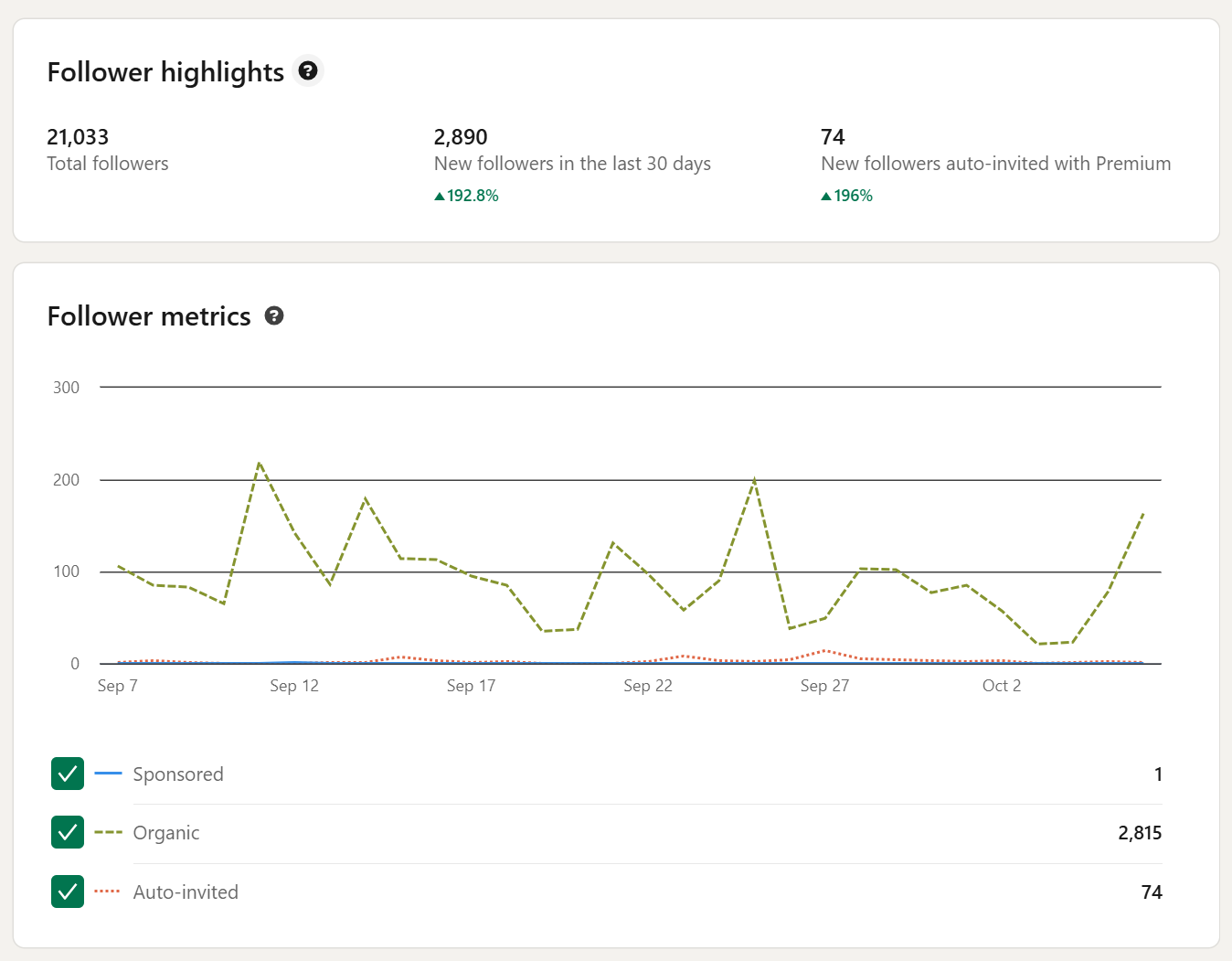Uncheck the Sponsored series checkbox
Screen dimensions: 1232x961
coord(68,774)
